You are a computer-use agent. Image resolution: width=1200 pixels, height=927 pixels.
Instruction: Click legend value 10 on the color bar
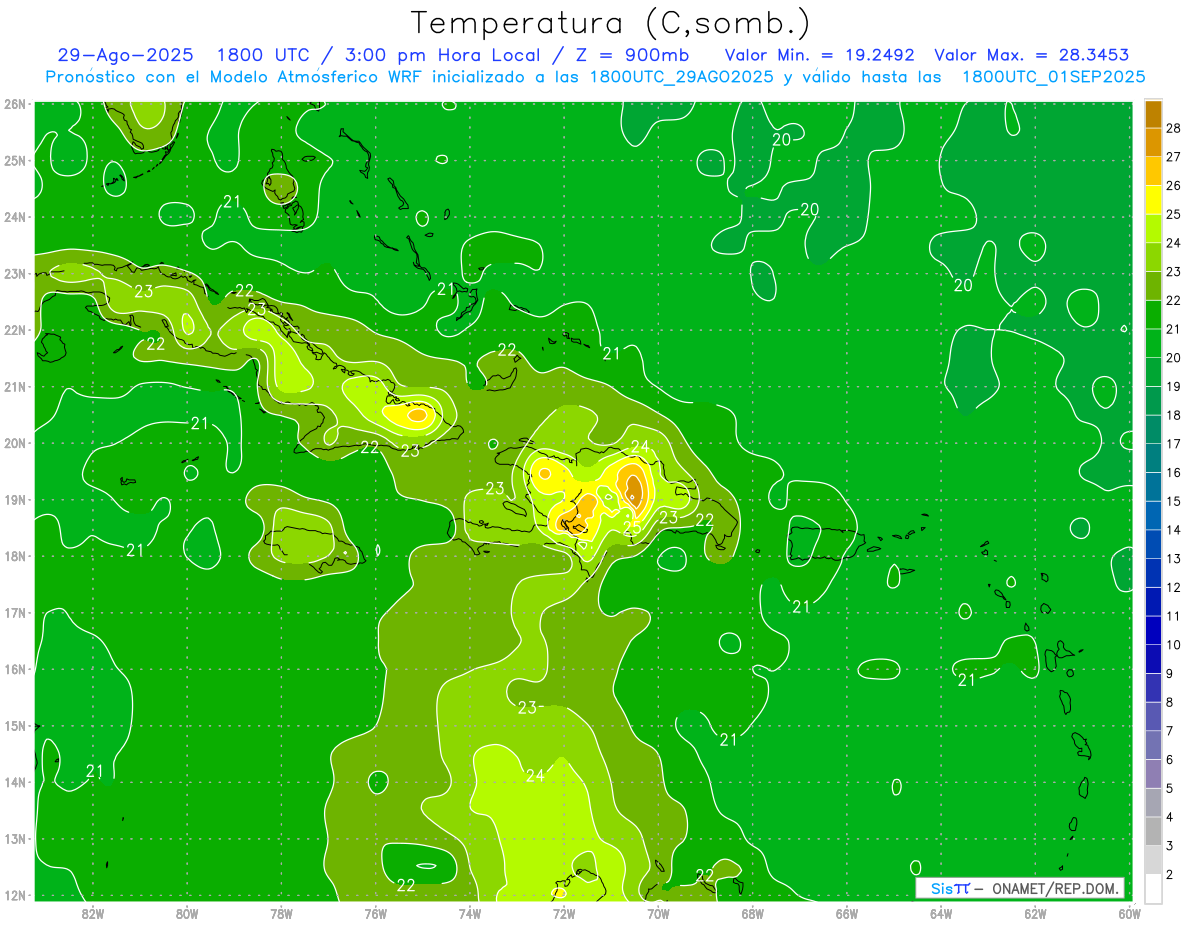[1174, 645]
